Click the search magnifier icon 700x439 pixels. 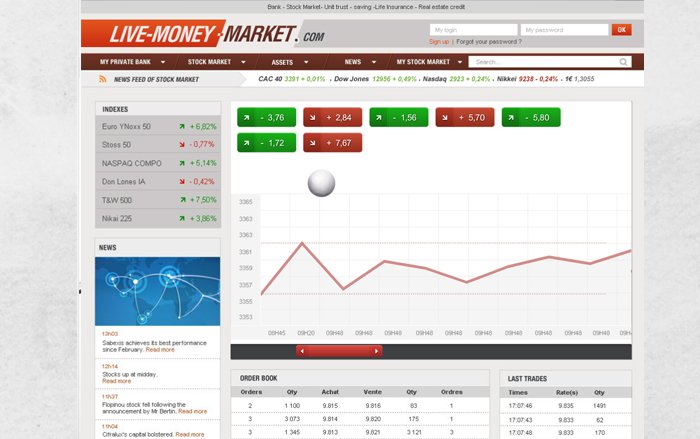[x=624, y=62]
